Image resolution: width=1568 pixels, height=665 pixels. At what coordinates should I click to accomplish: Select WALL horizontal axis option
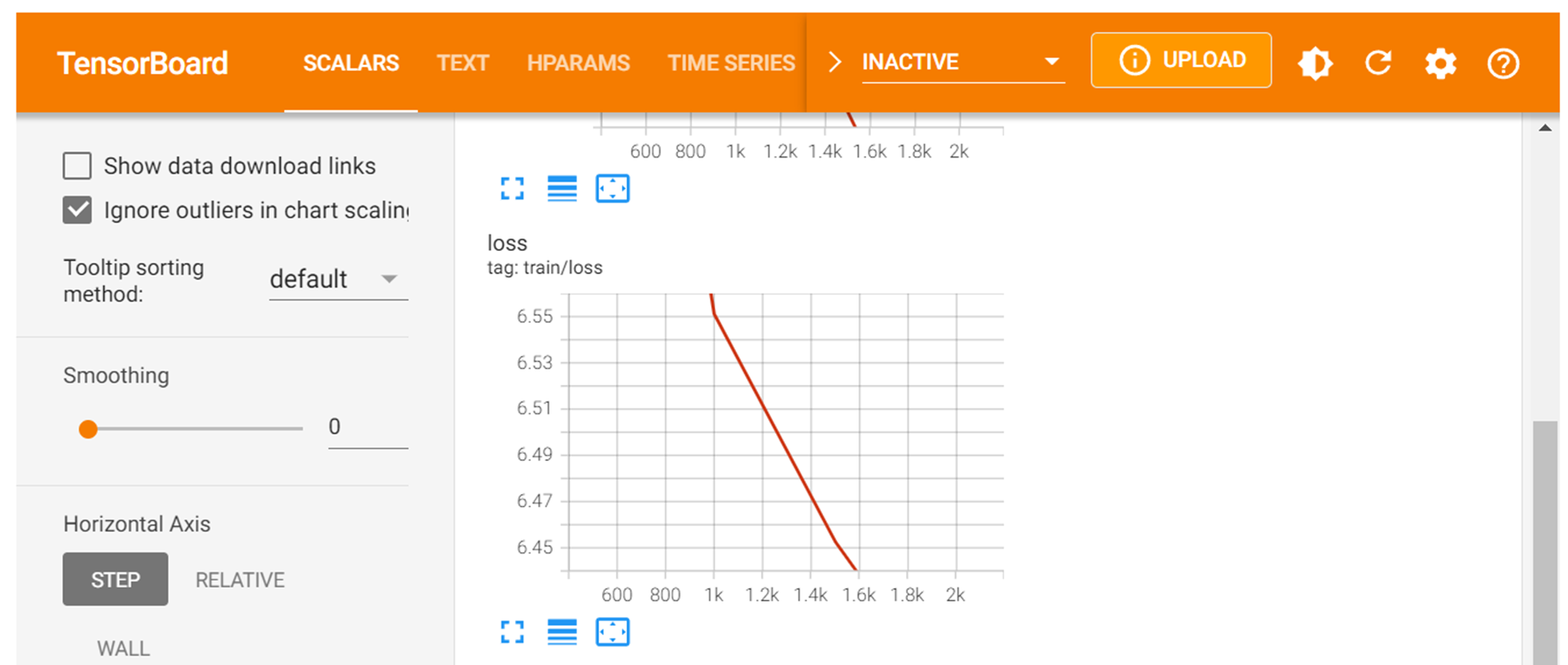click(x=123, y=649)
